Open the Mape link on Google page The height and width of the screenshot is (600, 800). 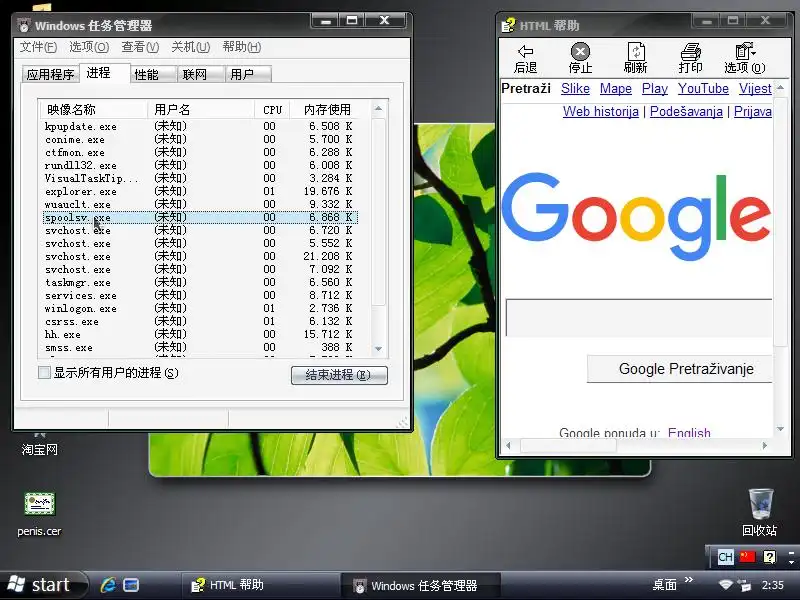[x=616, y=88]
